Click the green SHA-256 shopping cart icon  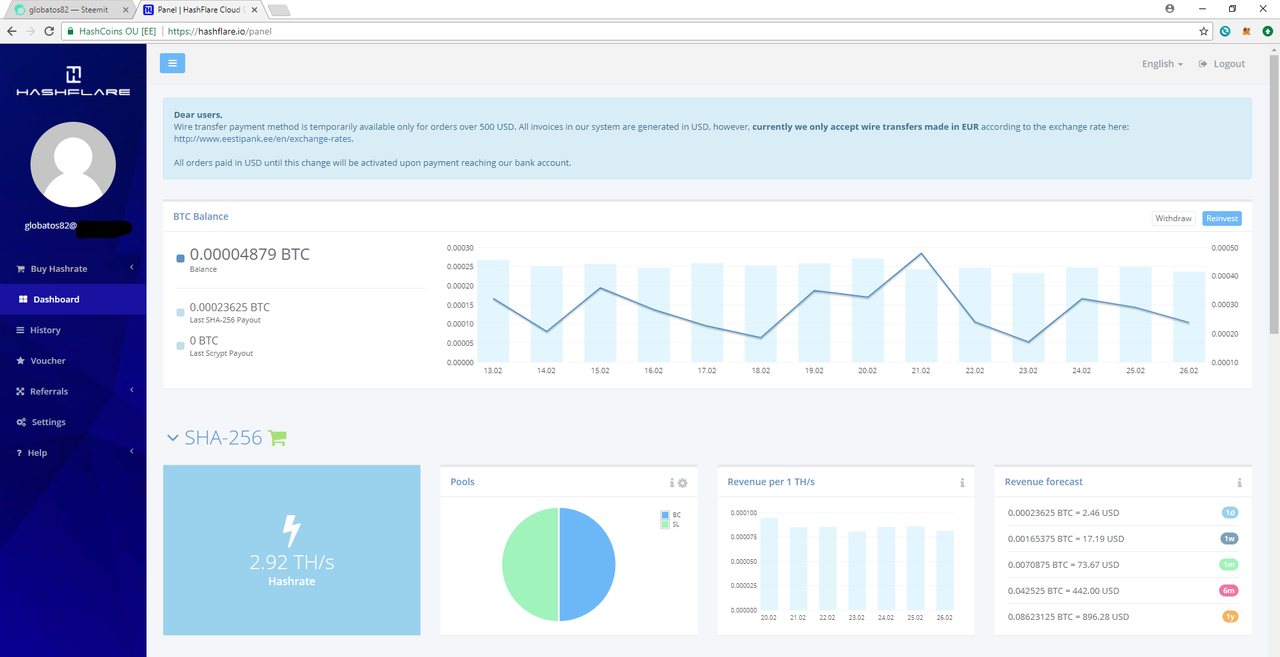[278, 438]
